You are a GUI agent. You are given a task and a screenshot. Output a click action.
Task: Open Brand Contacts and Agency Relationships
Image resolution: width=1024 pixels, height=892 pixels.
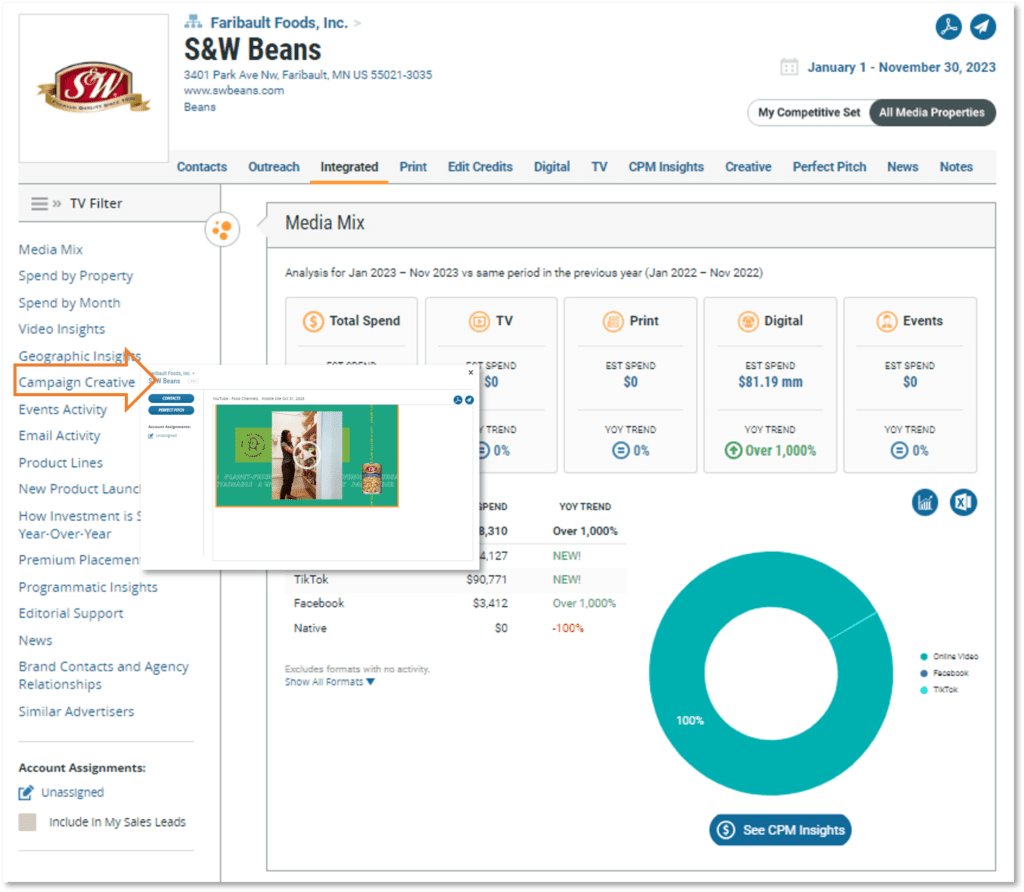(103, 676)
